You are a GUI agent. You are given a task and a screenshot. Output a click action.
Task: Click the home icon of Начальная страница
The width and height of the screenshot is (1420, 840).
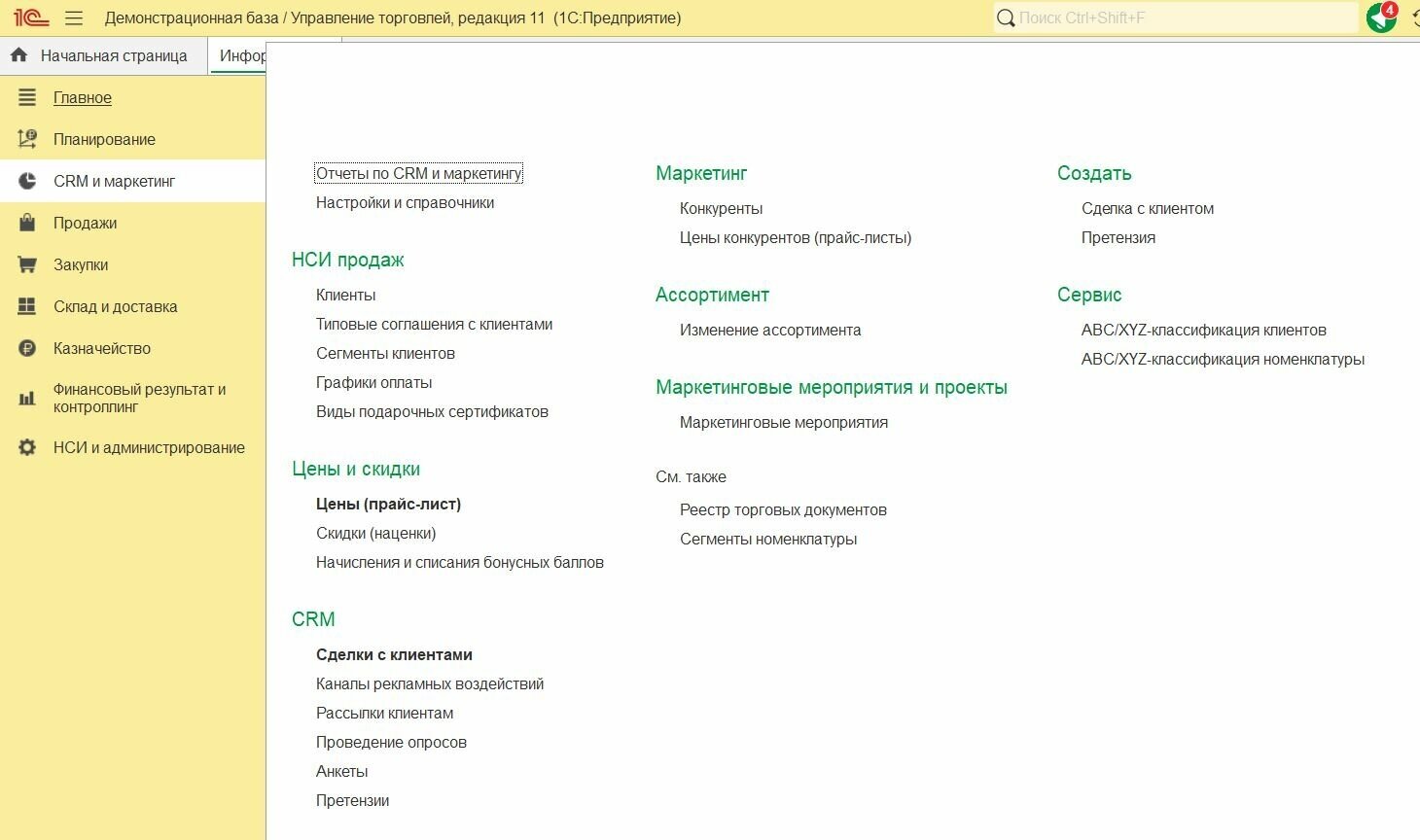point(18,55)
